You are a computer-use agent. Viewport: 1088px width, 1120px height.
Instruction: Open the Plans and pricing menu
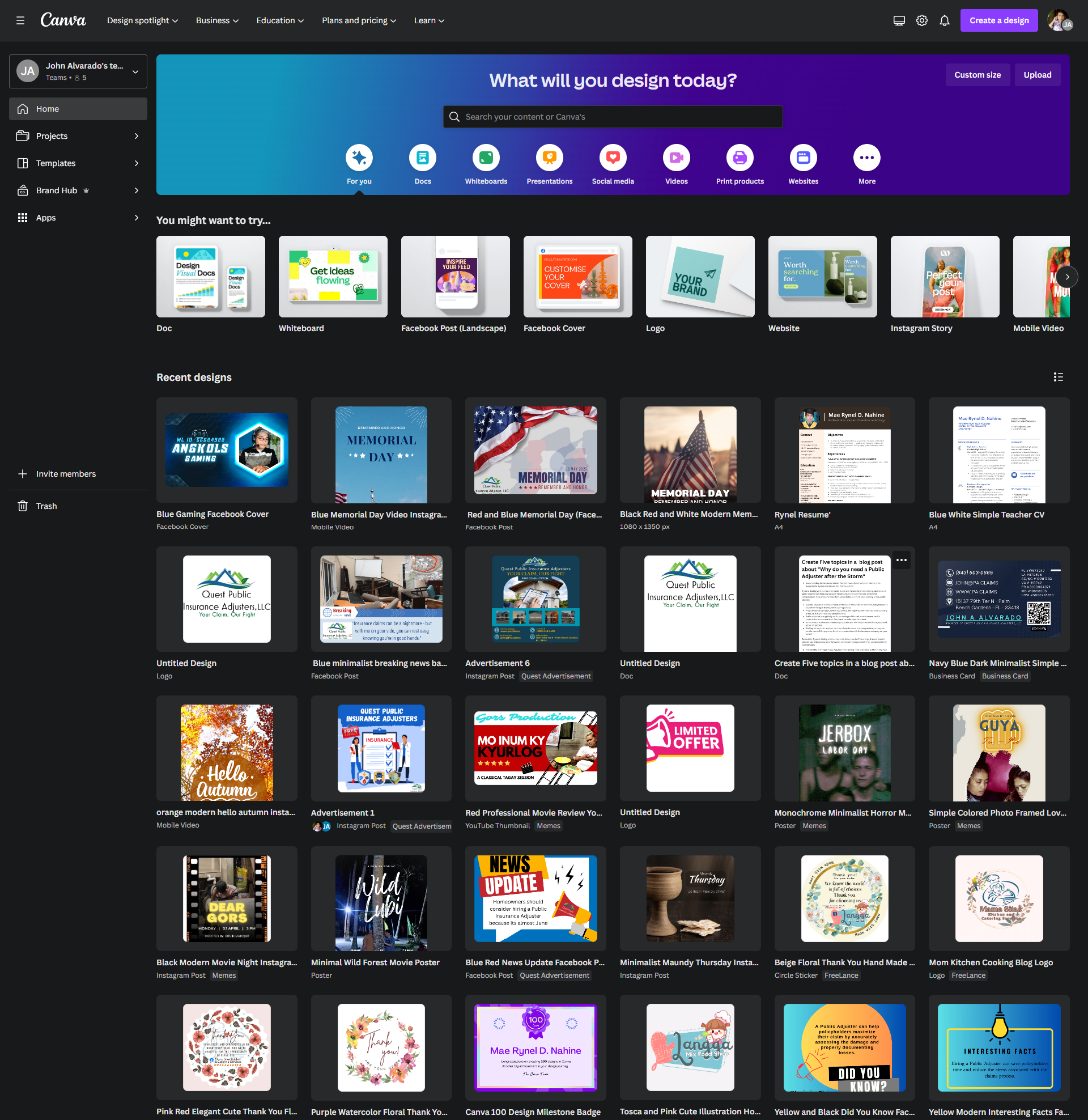coord(358,20)
